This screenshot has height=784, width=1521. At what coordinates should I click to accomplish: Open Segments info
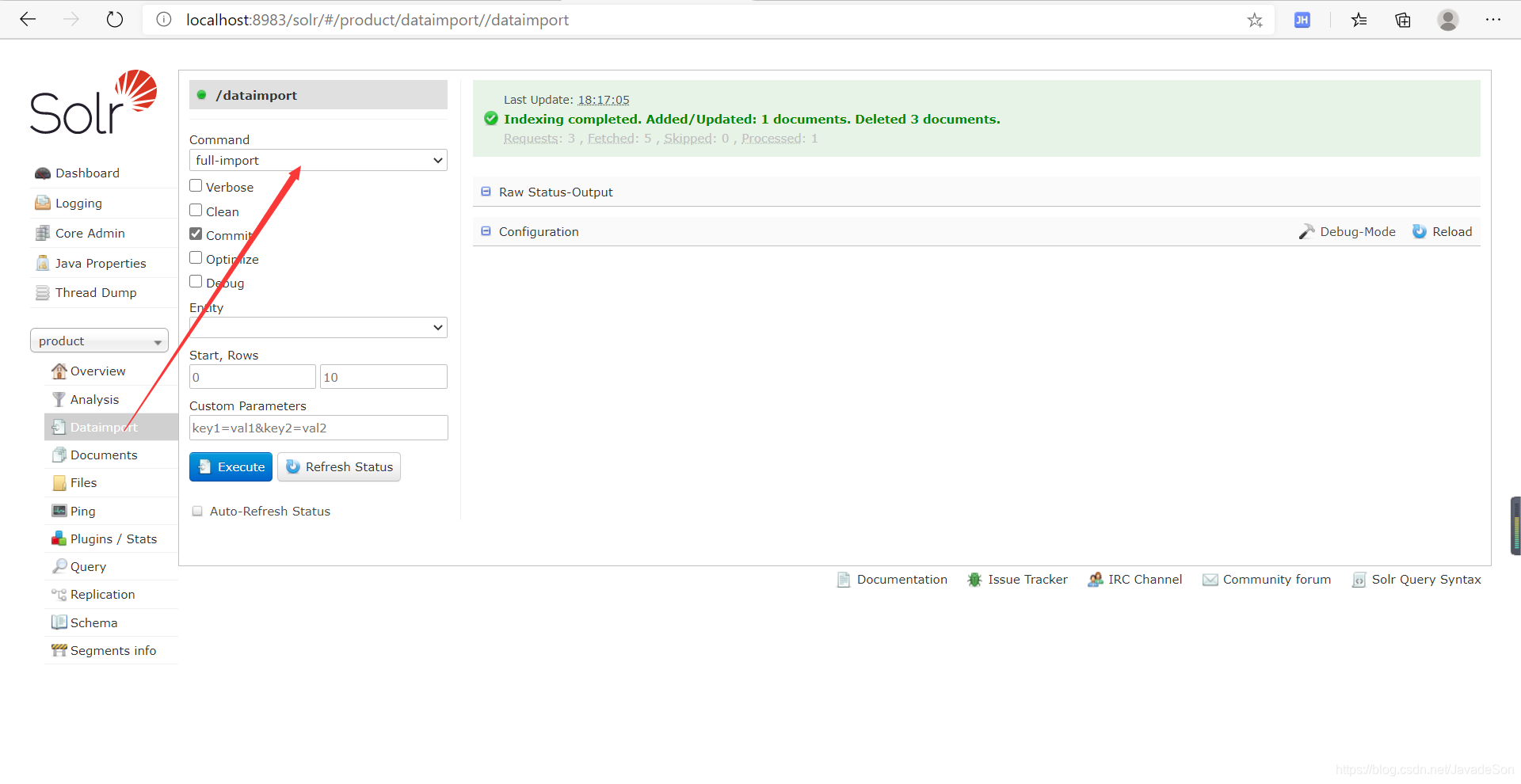tap(113, 650)
